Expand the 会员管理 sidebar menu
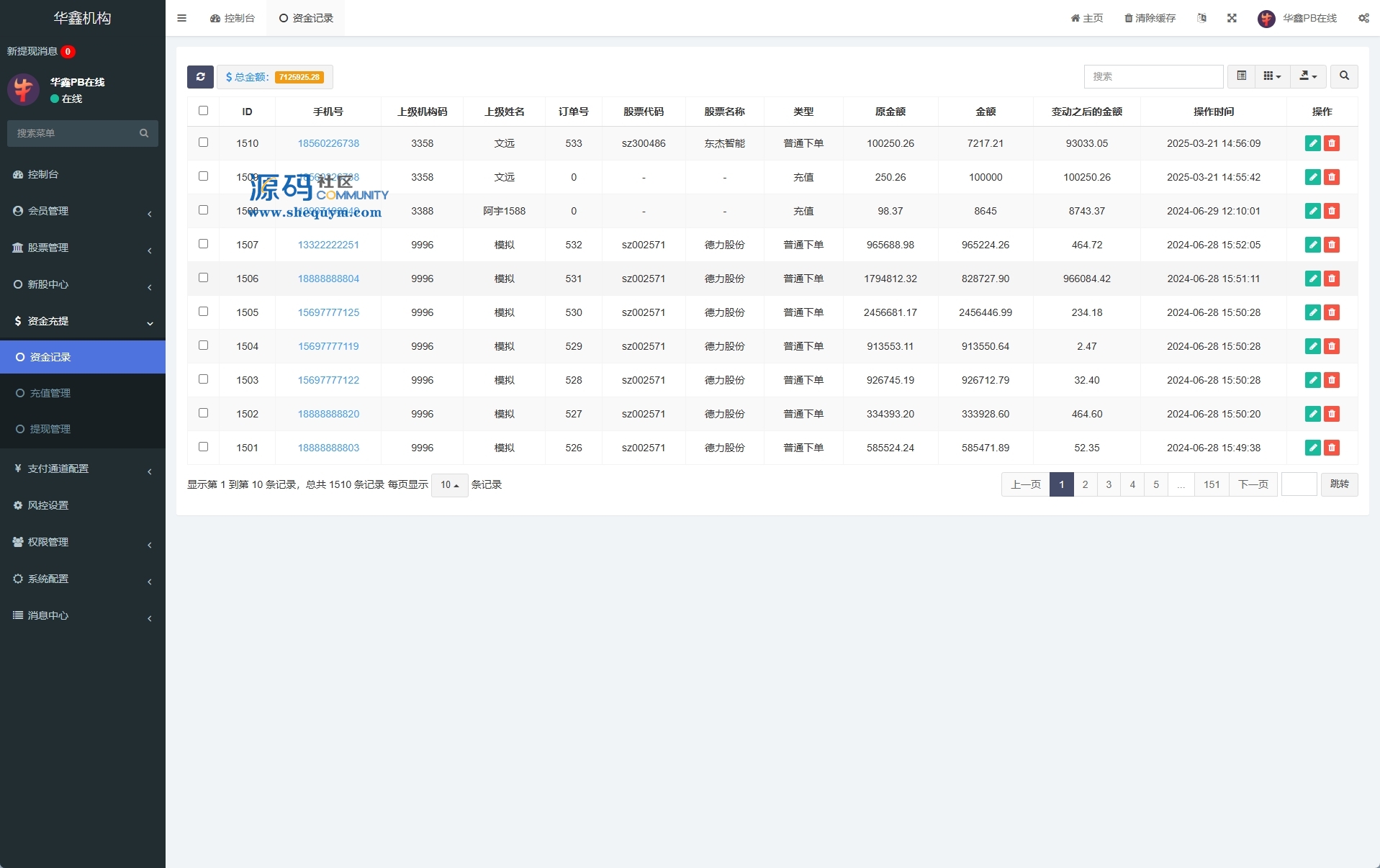 click(x=82, y=211)
